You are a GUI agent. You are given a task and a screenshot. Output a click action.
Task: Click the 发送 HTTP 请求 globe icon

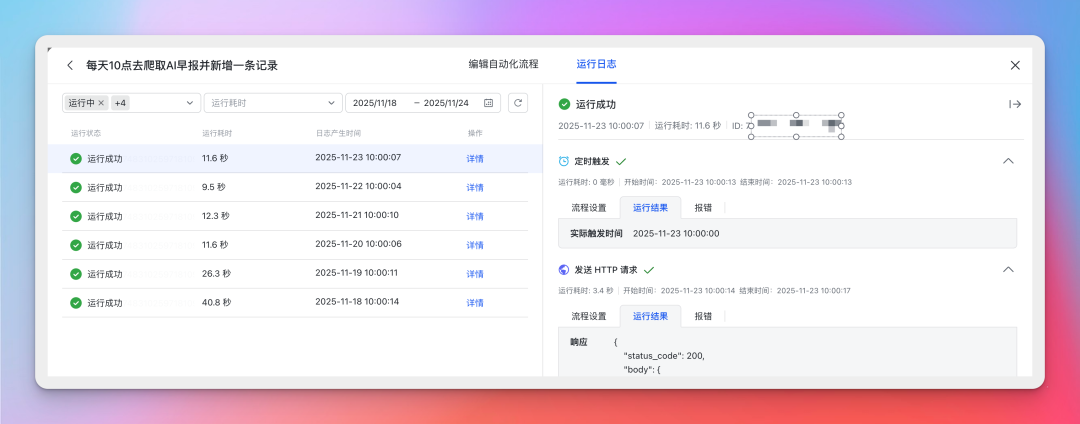point(563,270)
